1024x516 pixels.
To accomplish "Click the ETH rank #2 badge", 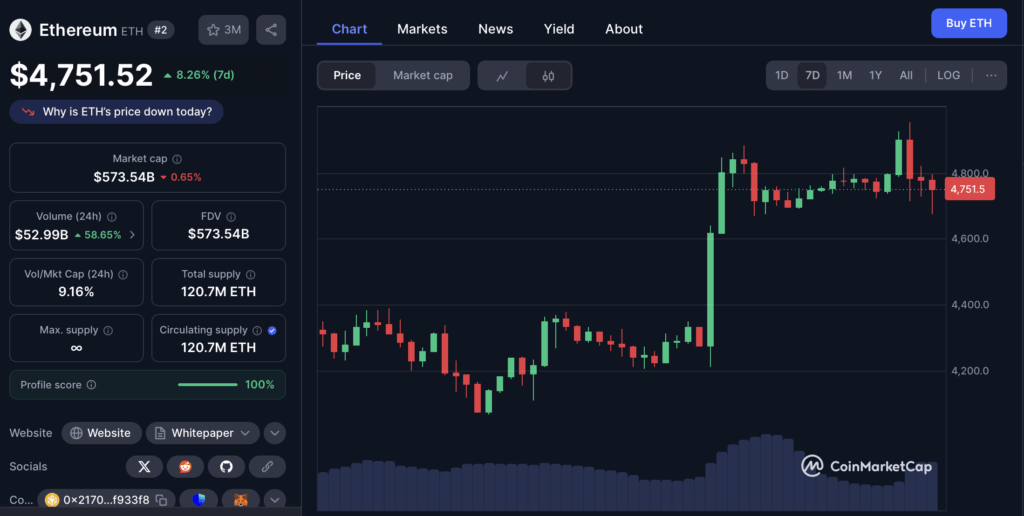I will pyautogui.click(x=161, y=30).
